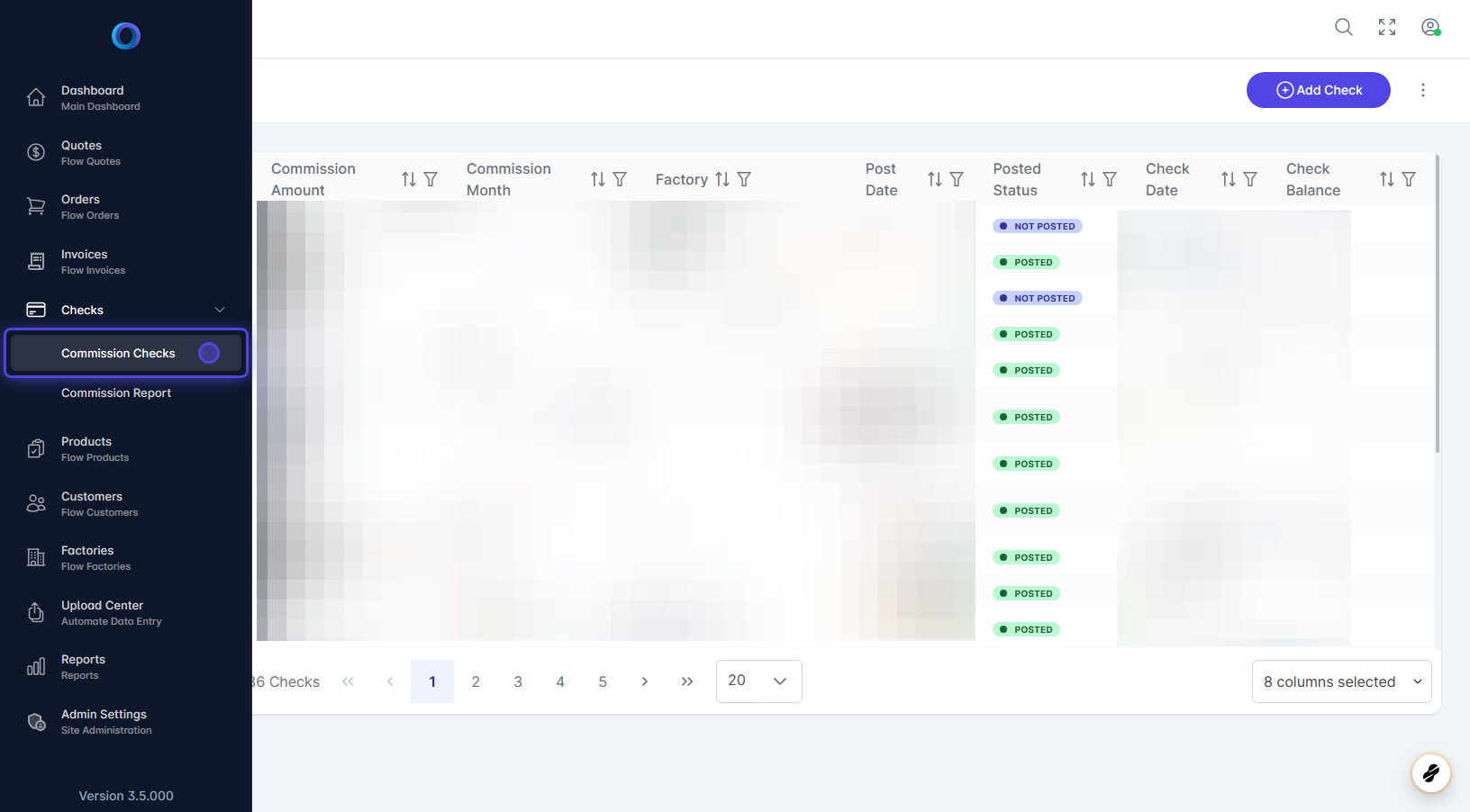Screen dimensions: 1470x812
Task: Click the Invoices icon in sidebar
Action: pos(36,260)
